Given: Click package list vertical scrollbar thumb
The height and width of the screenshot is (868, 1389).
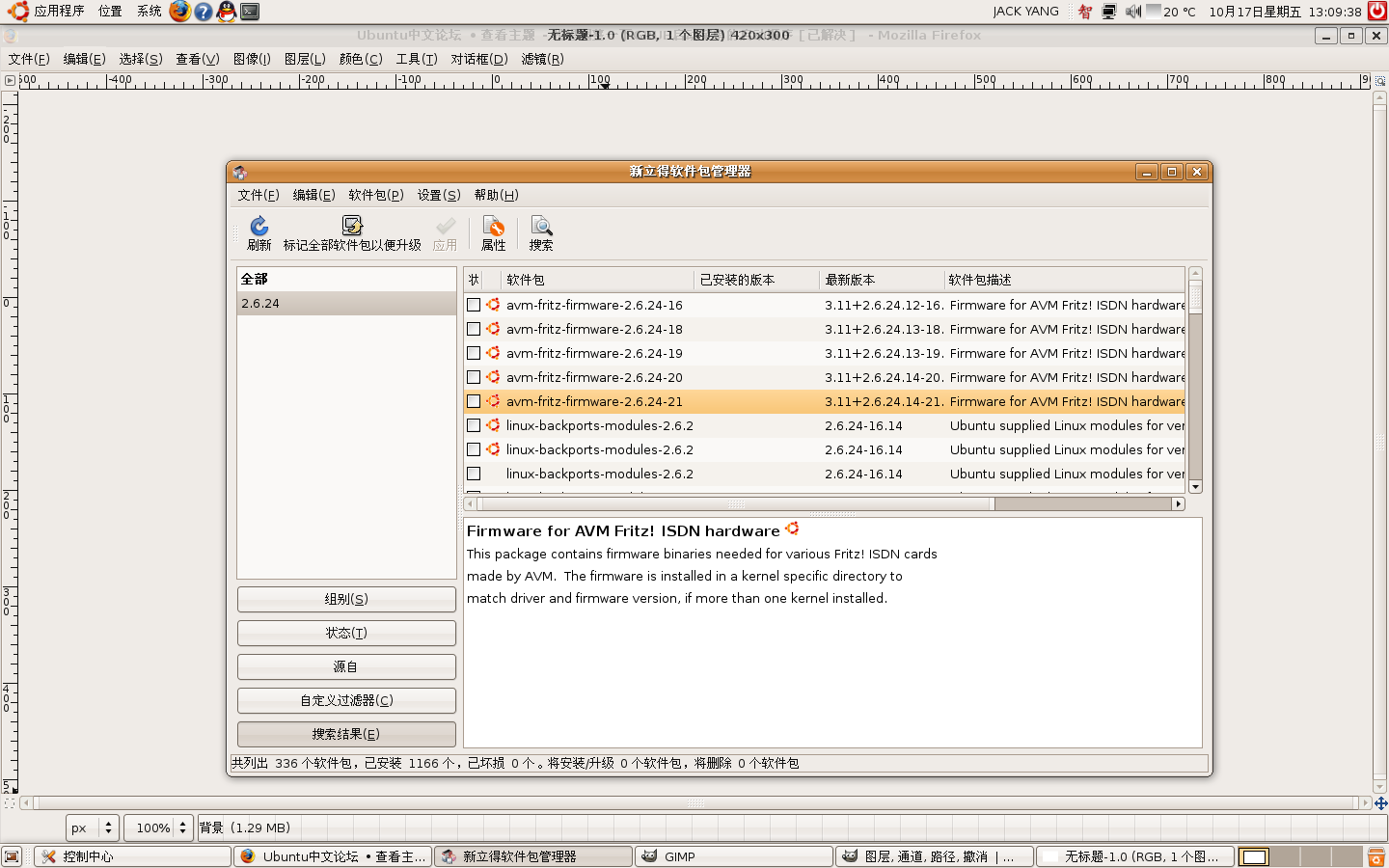Looking at the screenshot, I should coord(1196,297).
